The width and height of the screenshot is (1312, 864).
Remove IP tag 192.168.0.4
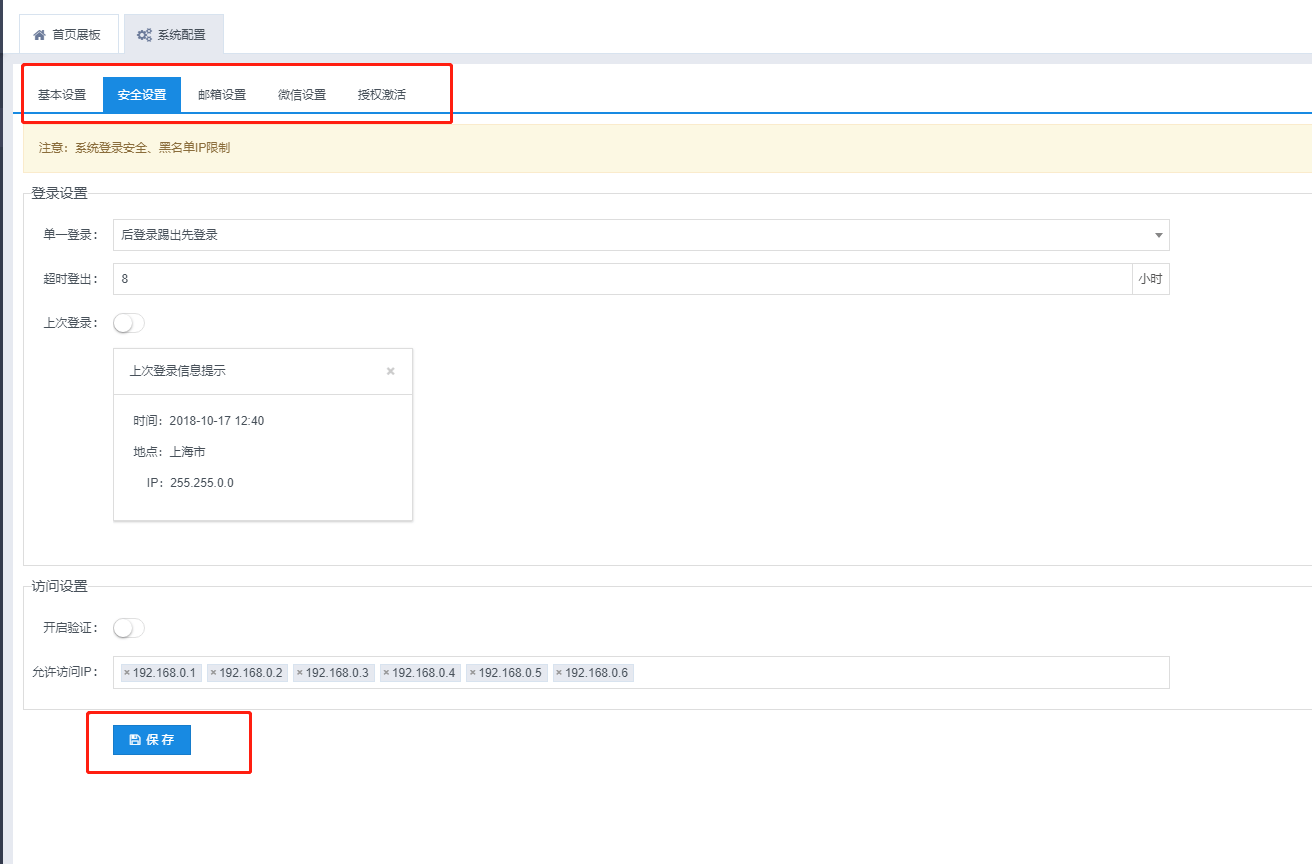tap(386, 673)
